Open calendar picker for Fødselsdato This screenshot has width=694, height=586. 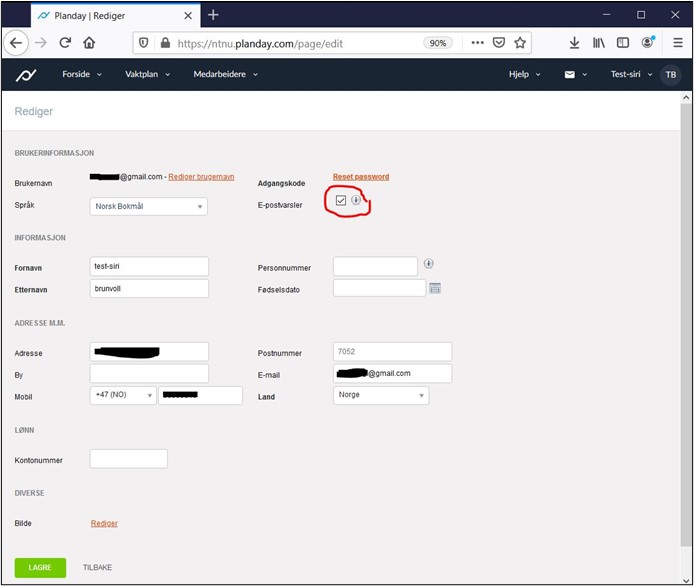coord(435,289)
